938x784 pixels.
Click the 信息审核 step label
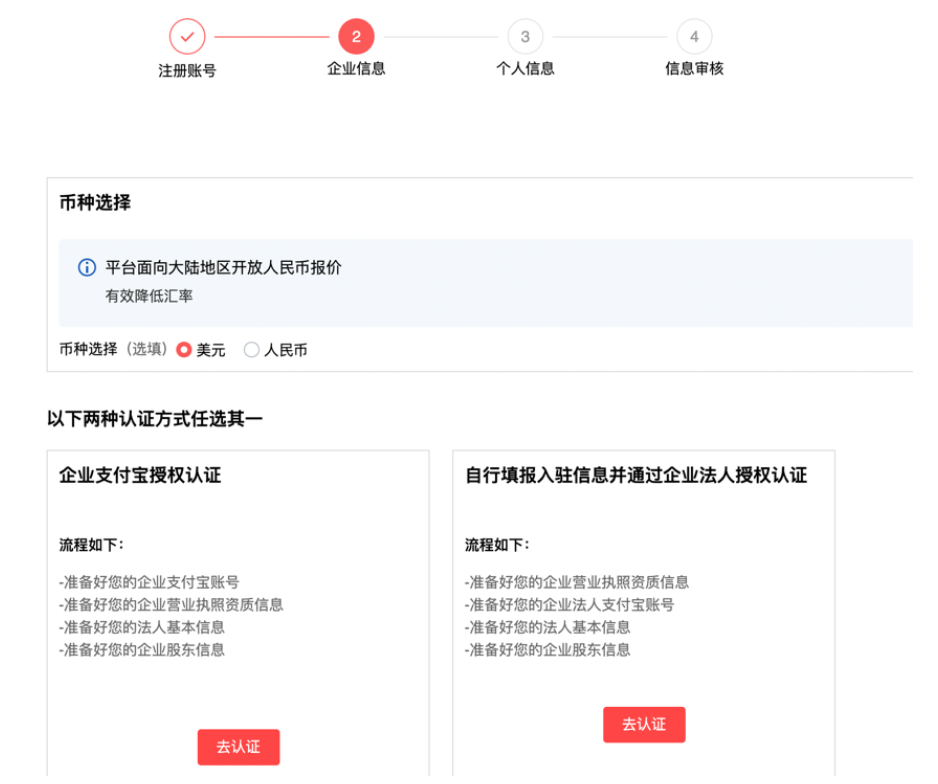point(694,69)
